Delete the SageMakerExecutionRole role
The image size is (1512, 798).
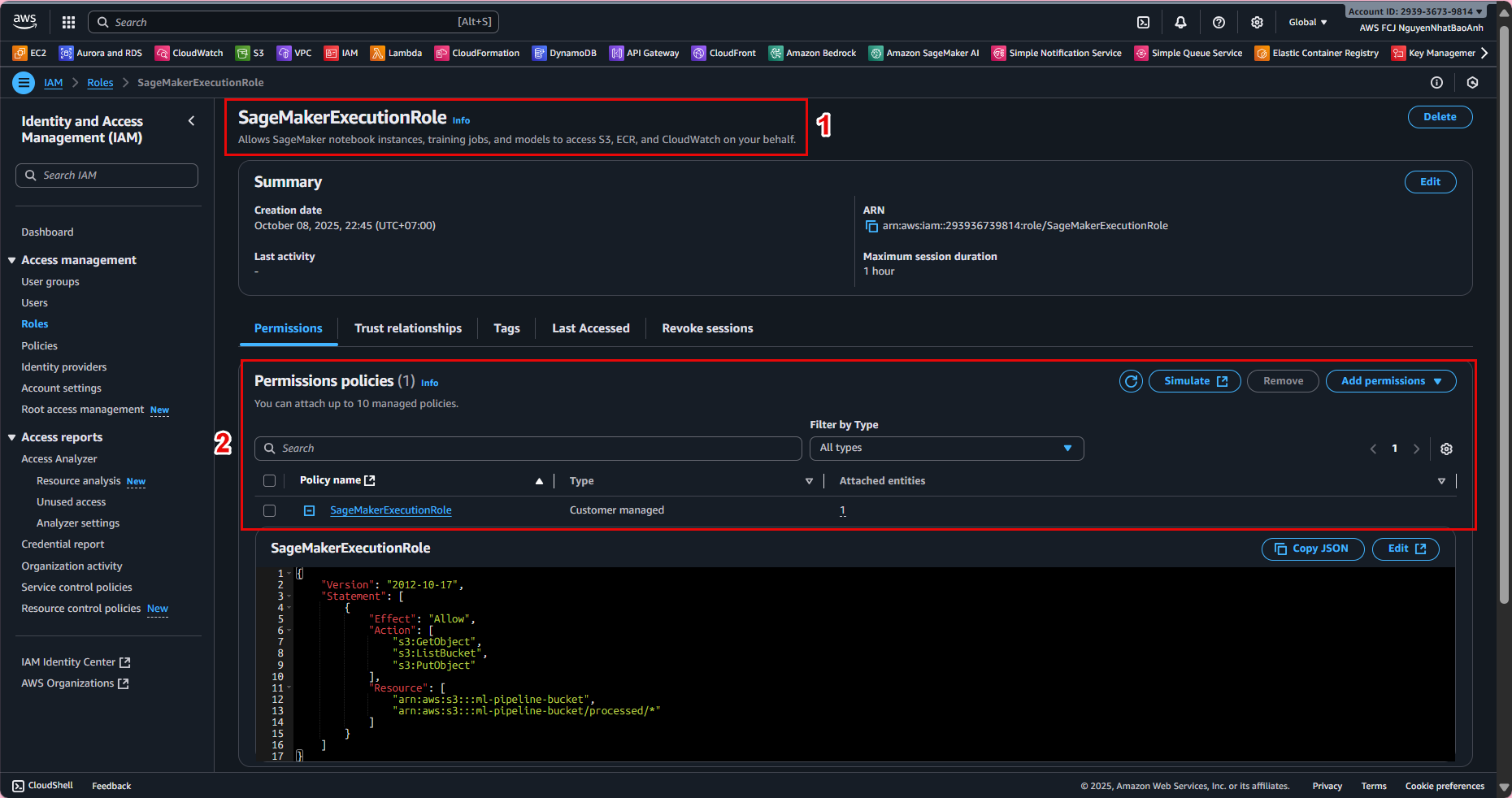coord(1440,117)
